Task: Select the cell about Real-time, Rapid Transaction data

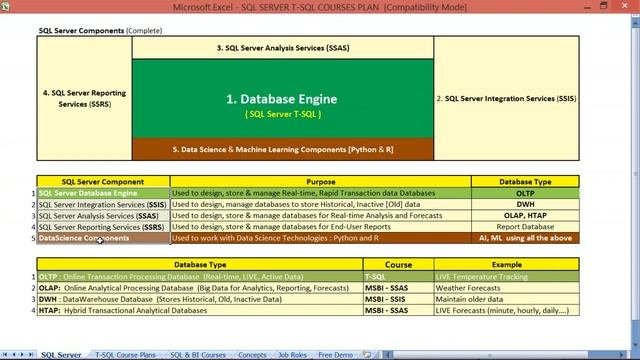Action: (321, 193)
